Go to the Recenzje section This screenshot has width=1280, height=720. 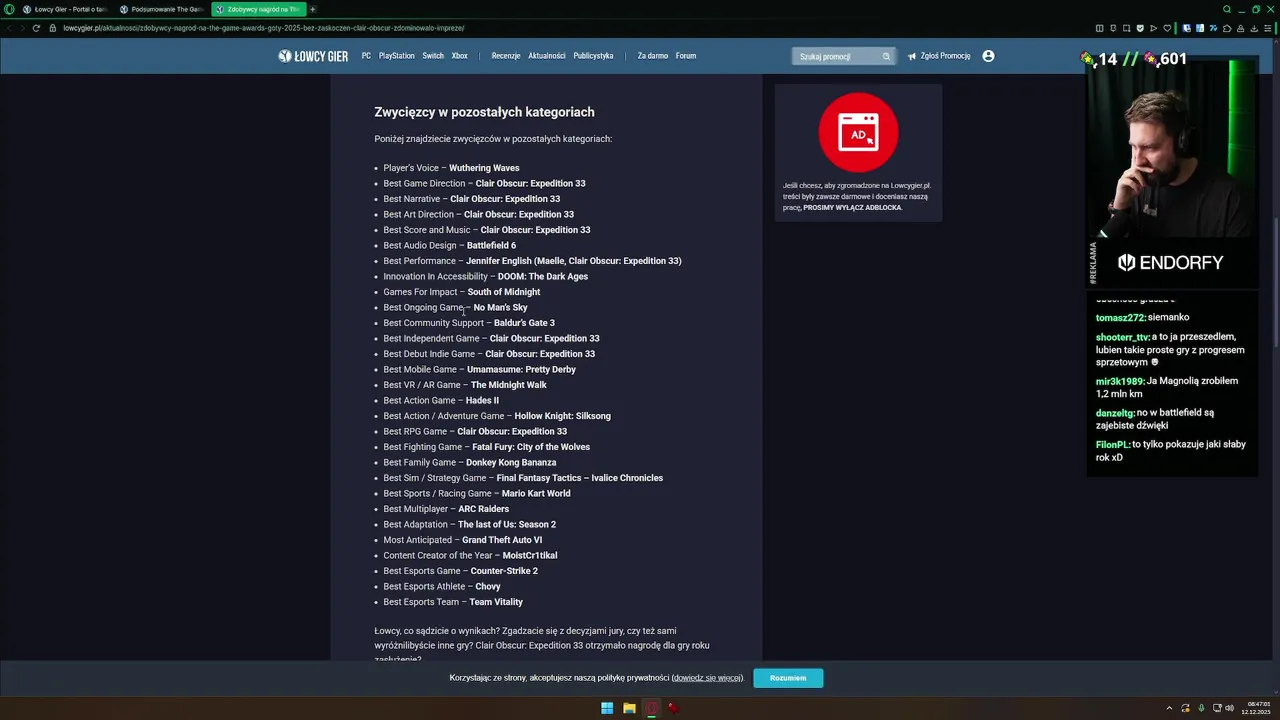tap(506, 56)
